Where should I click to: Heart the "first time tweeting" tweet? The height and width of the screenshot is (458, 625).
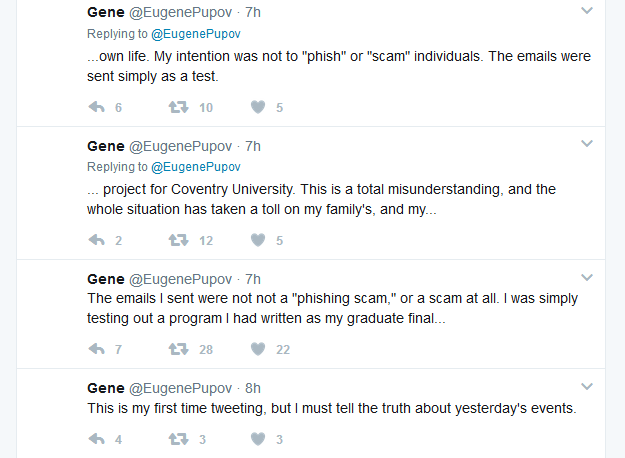click(x=258, y=439)
